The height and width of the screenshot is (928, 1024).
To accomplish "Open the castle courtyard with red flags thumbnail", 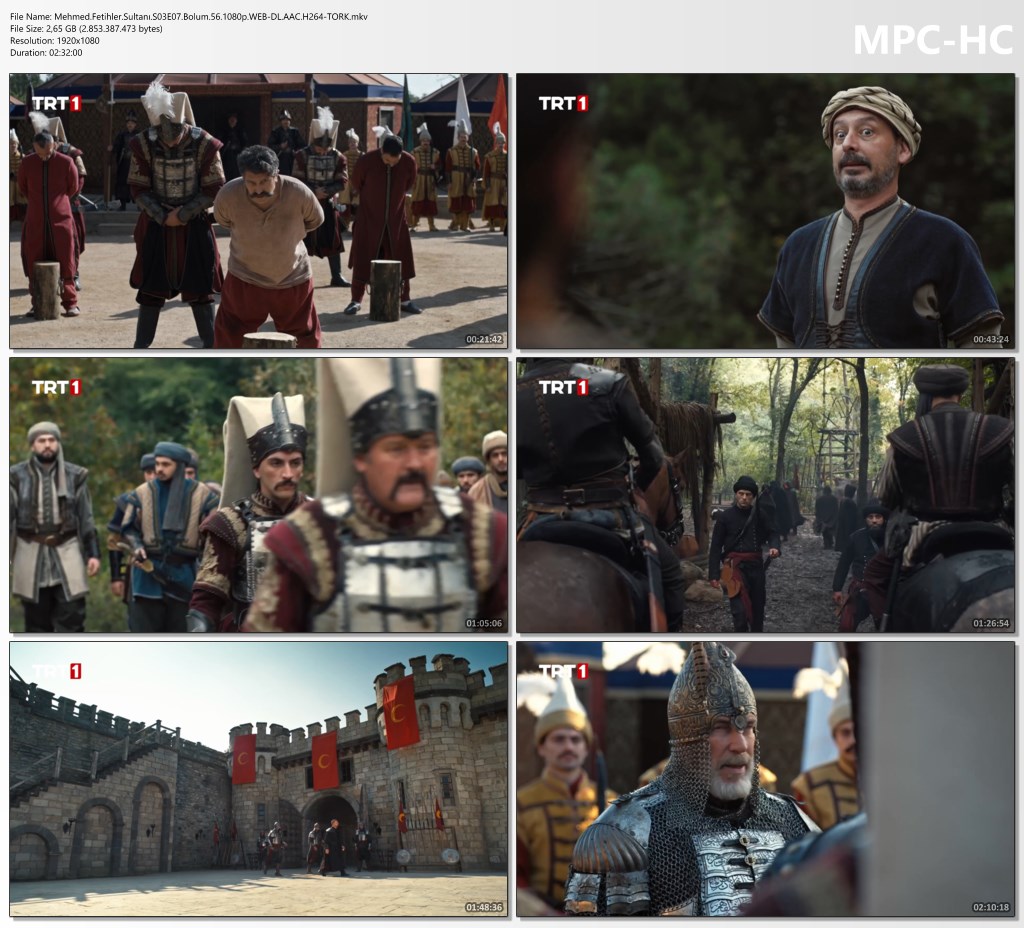I will pyautogui.click(x=258, y=779).
